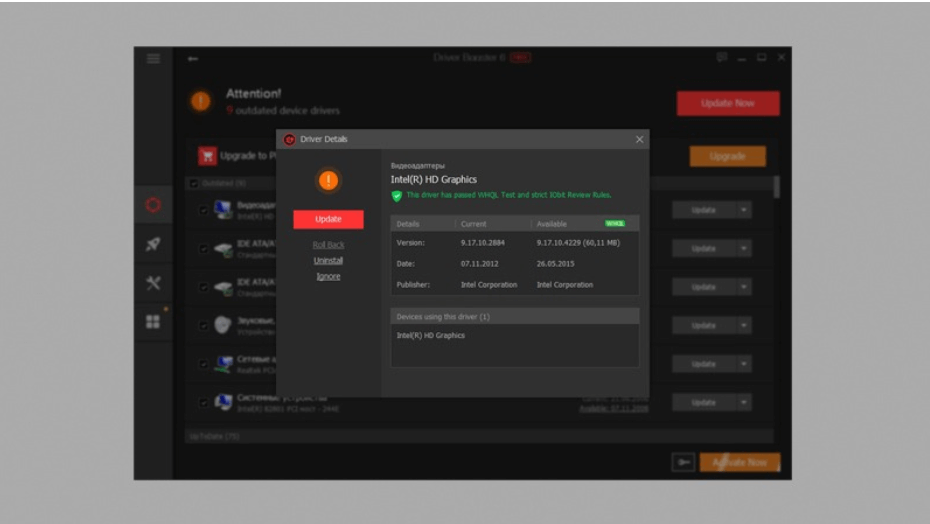Open dropdown next to the last row's Update
Viewport: 930px width, 524px height.
(744, 402)
